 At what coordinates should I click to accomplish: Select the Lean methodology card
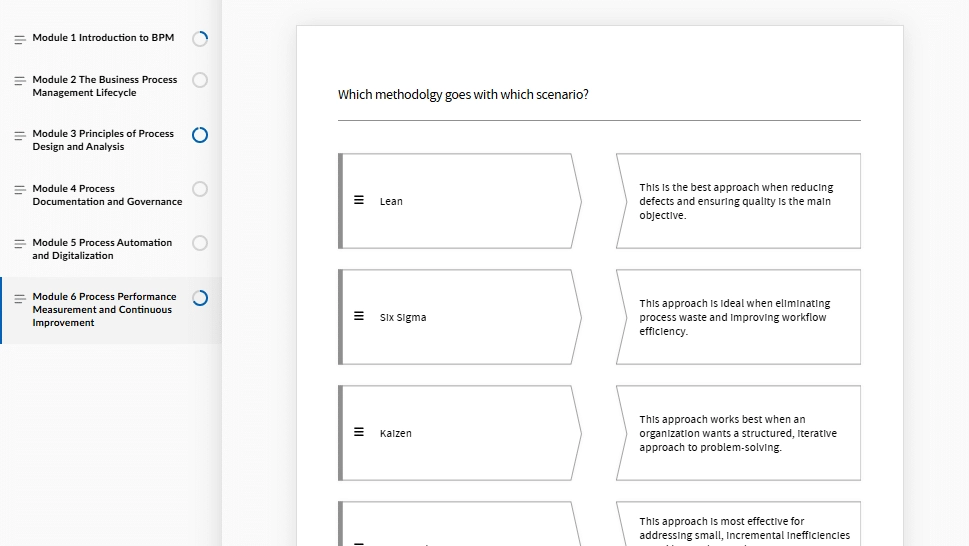[460, 201]
